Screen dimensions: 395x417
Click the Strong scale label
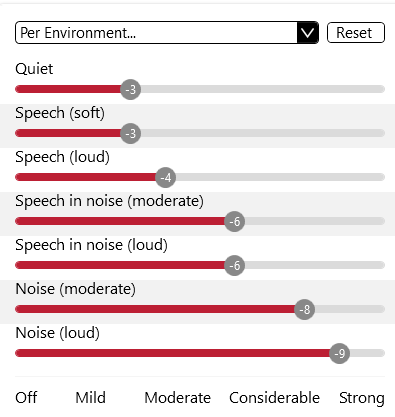362,398
